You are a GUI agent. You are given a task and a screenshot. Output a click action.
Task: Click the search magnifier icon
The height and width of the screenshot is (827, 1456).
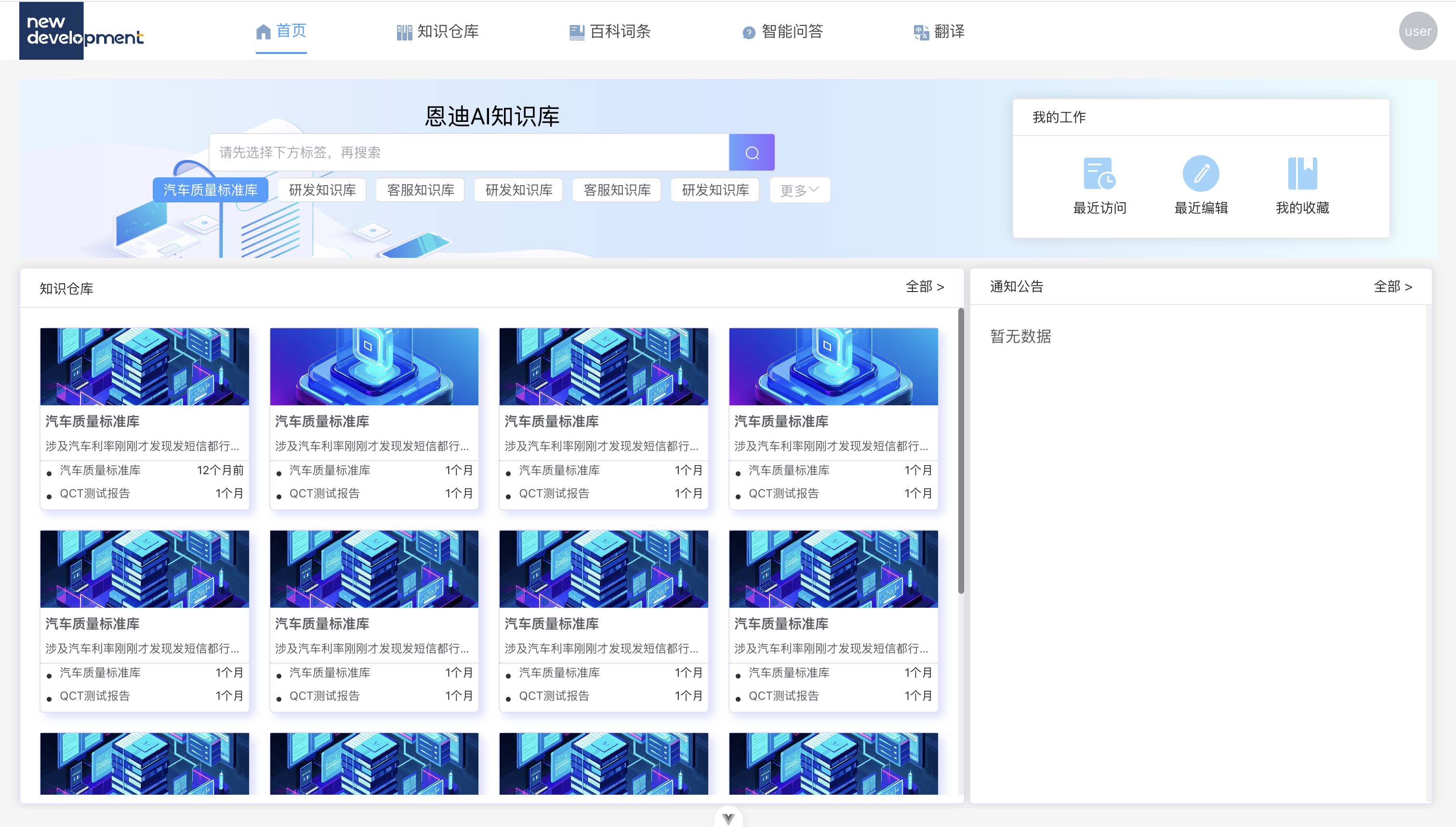point(752,152)
